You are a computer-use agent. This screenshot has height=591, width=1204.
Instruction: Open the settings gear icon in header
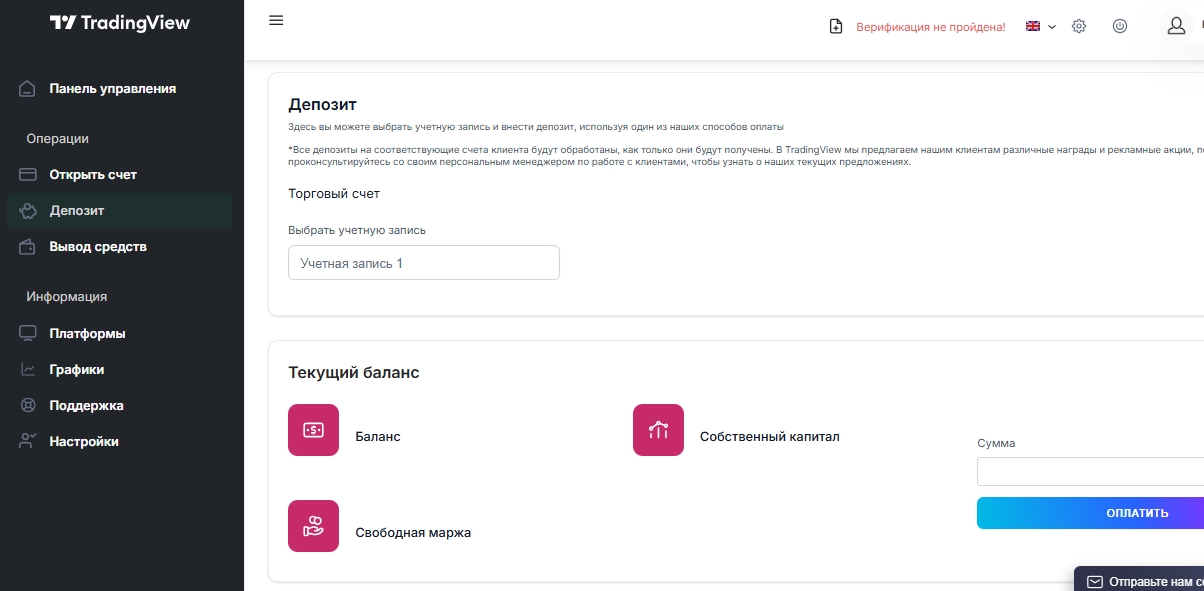(x=1079, y=27)
